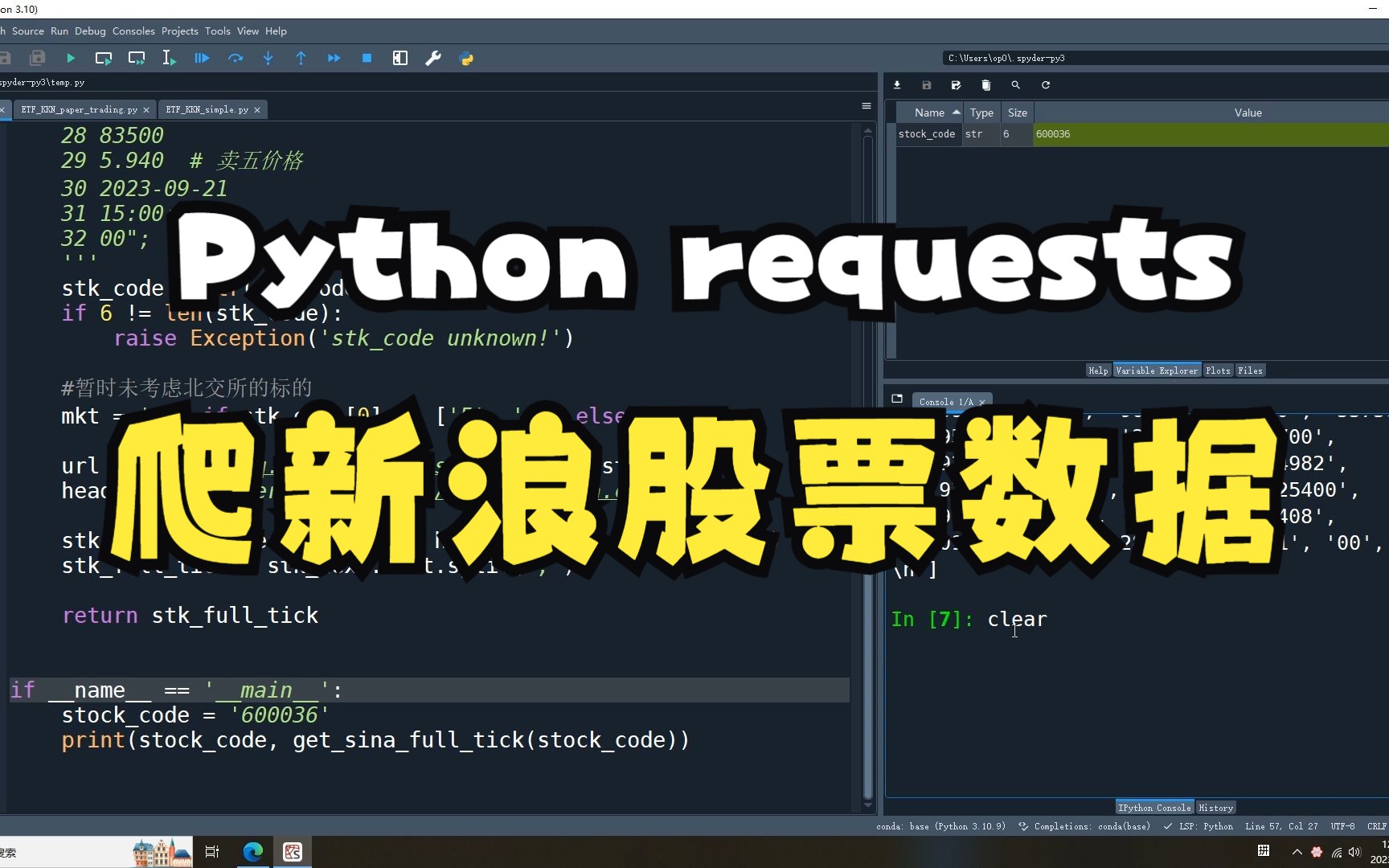The image size is (1389, 868).
Task: Maximize current pane icon
Action: point(399,58)
